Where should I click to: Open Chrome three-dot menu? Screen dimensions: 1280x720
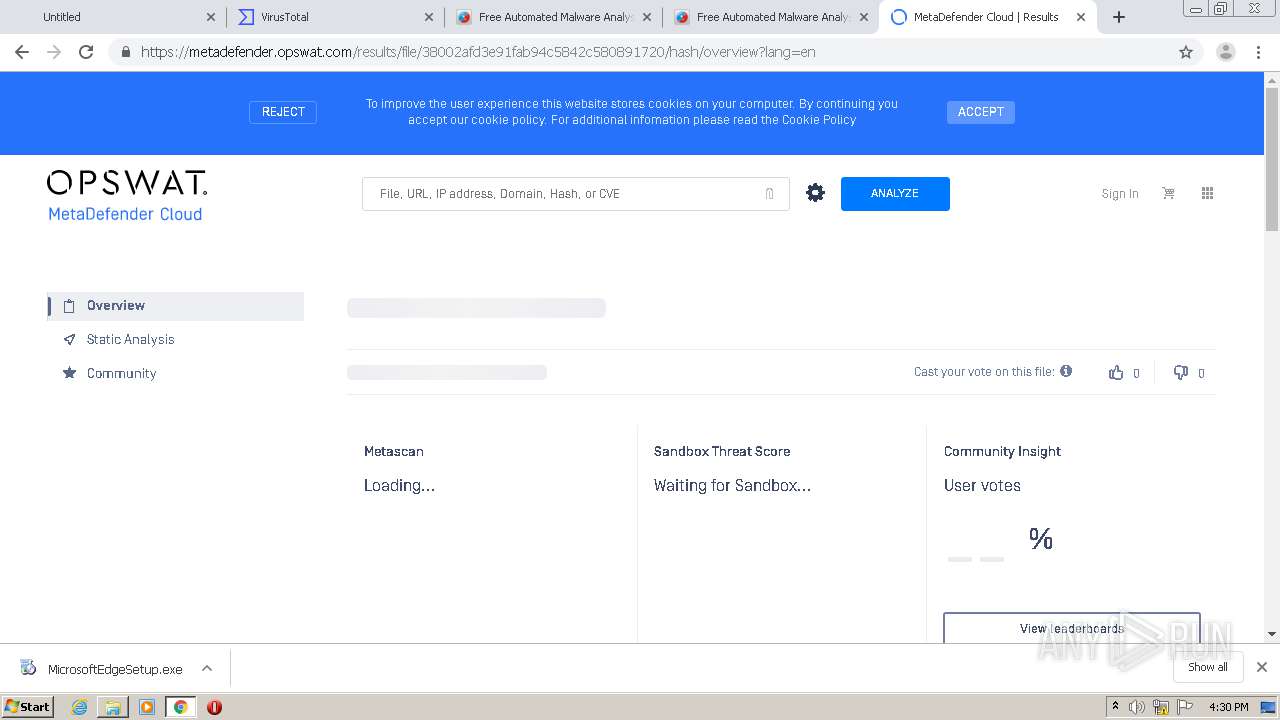point(1259,52)
